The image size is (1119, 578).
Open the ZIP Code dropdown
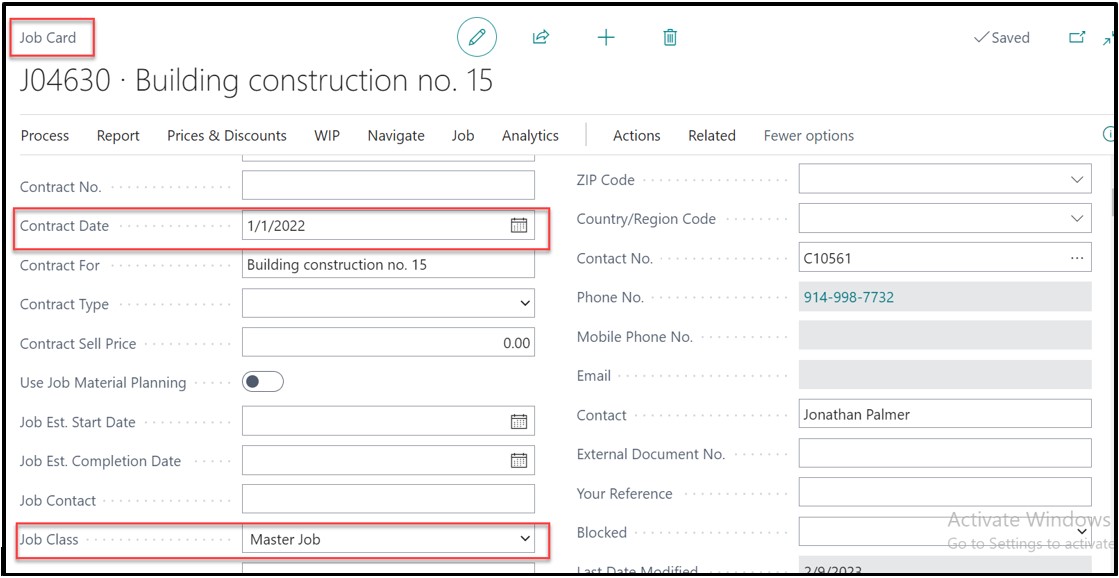(1077, 180)
